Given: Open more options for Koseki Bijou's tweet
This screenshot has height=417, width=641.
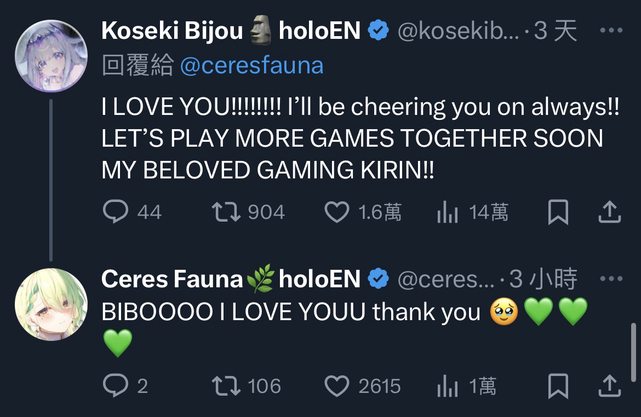Looking at the screenshot, I should tap(610, 31).
